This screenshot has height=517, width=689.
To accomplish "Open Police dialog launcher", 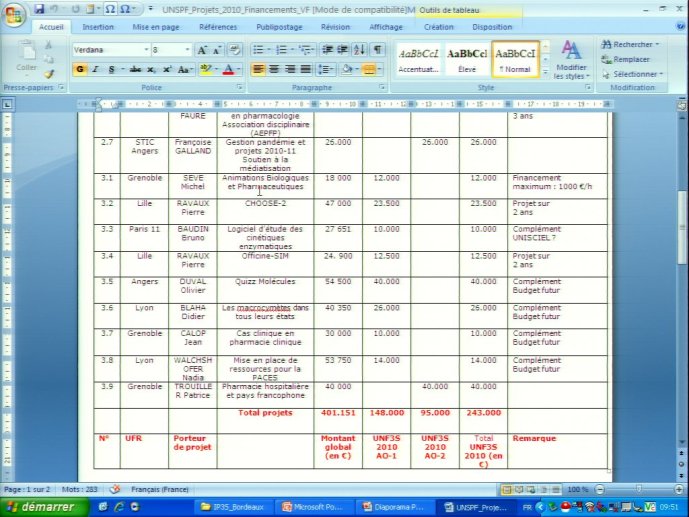I will (239, 87).
